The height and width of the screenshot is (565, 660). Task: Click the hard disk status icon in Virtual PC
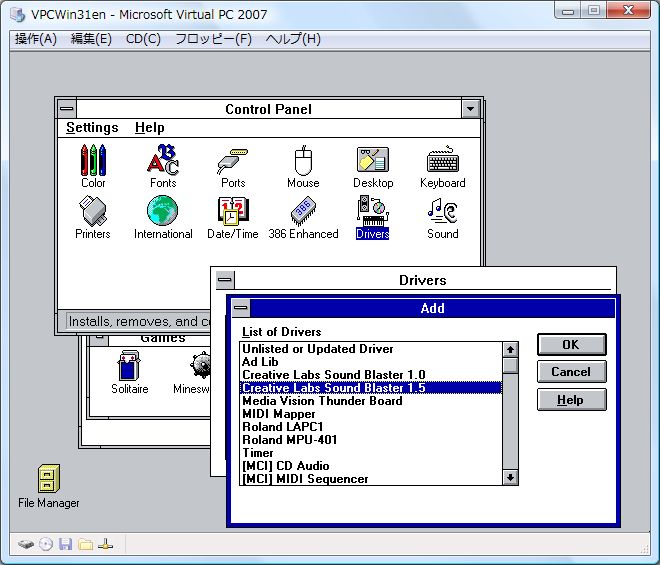(26, 544)
